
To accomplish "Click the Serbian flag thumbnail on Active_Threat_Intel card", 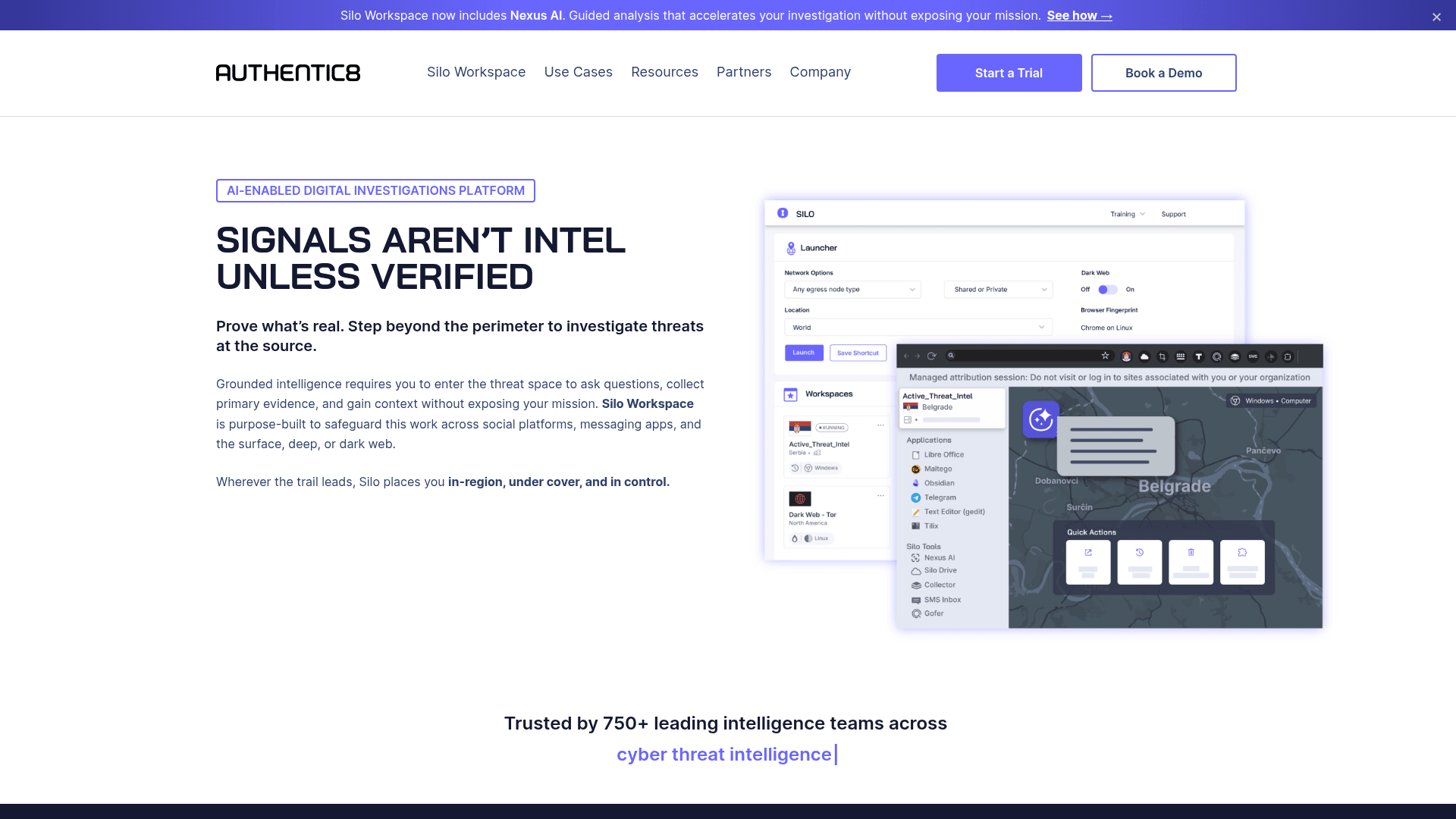I will click(800, 427).
